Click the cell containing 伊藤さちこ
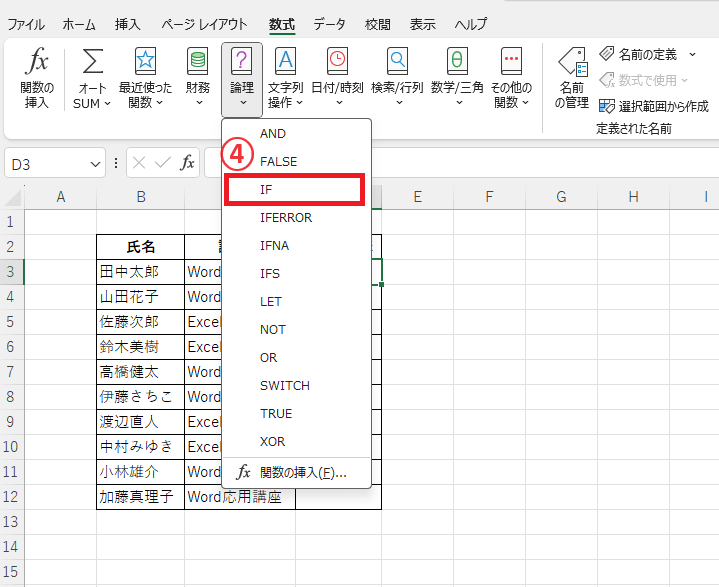This screenshot has width=719, height=587. [141, 397]
